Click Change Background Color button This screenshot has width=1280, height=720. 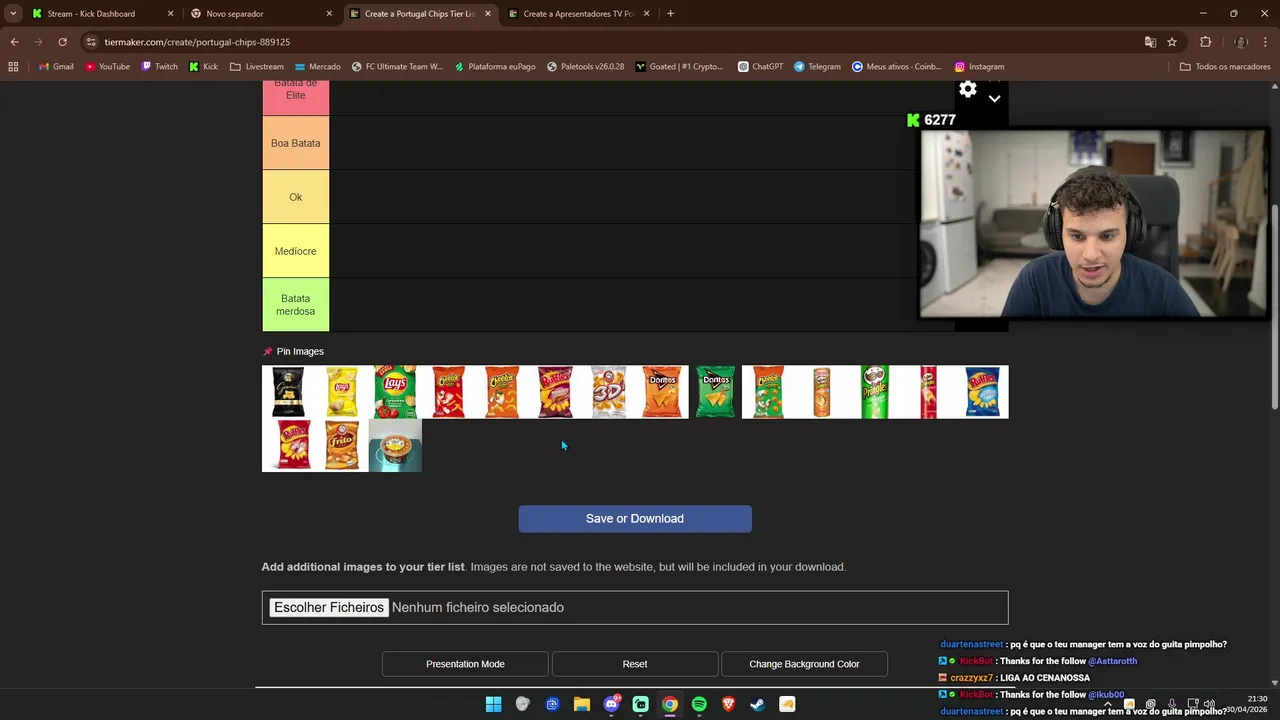804,664
